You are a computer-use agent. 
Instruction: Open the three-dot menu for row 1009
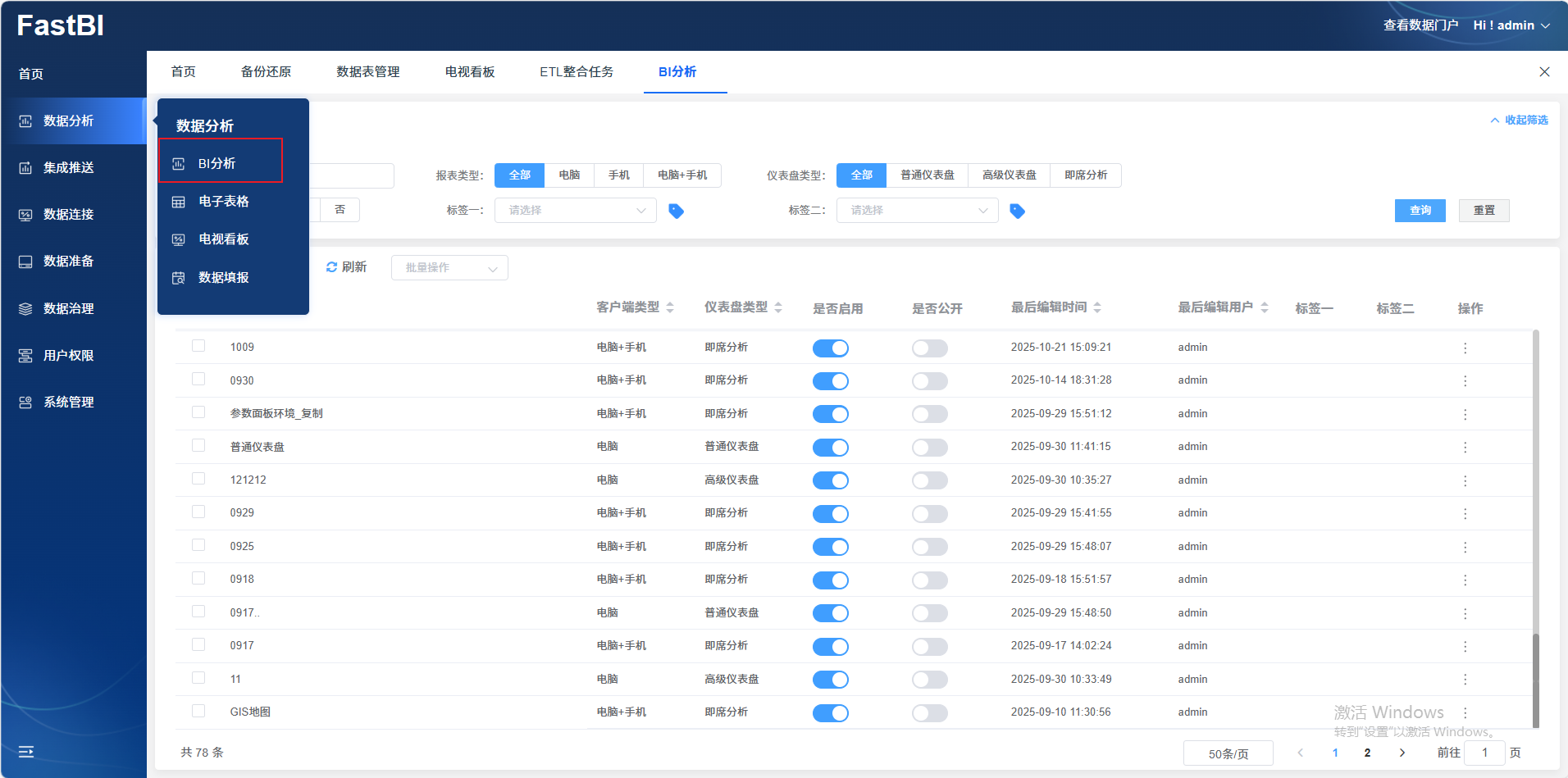1465,348
